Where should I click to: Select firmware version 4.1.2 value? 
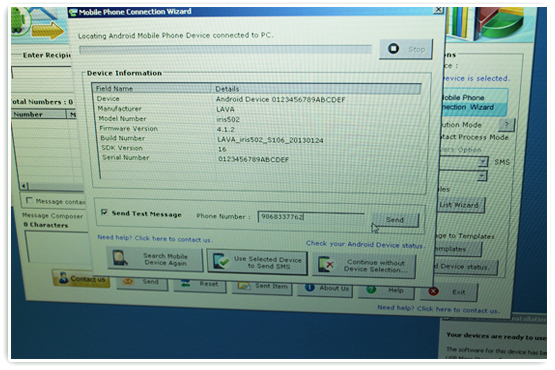[x=225, y=129]
